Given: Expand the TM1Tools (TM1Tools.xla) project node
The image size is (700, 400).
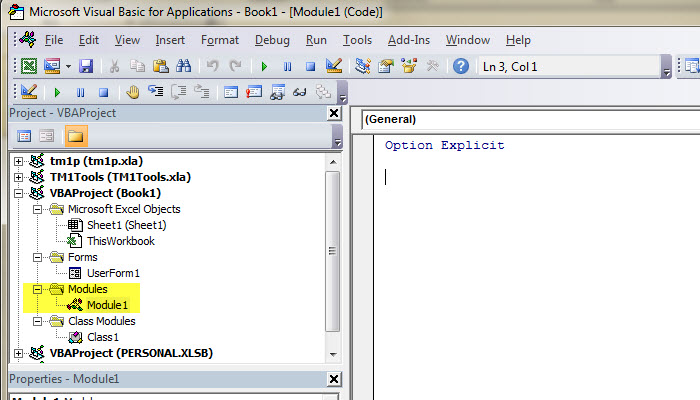Looking at the screenshot, I should [18, 177].
